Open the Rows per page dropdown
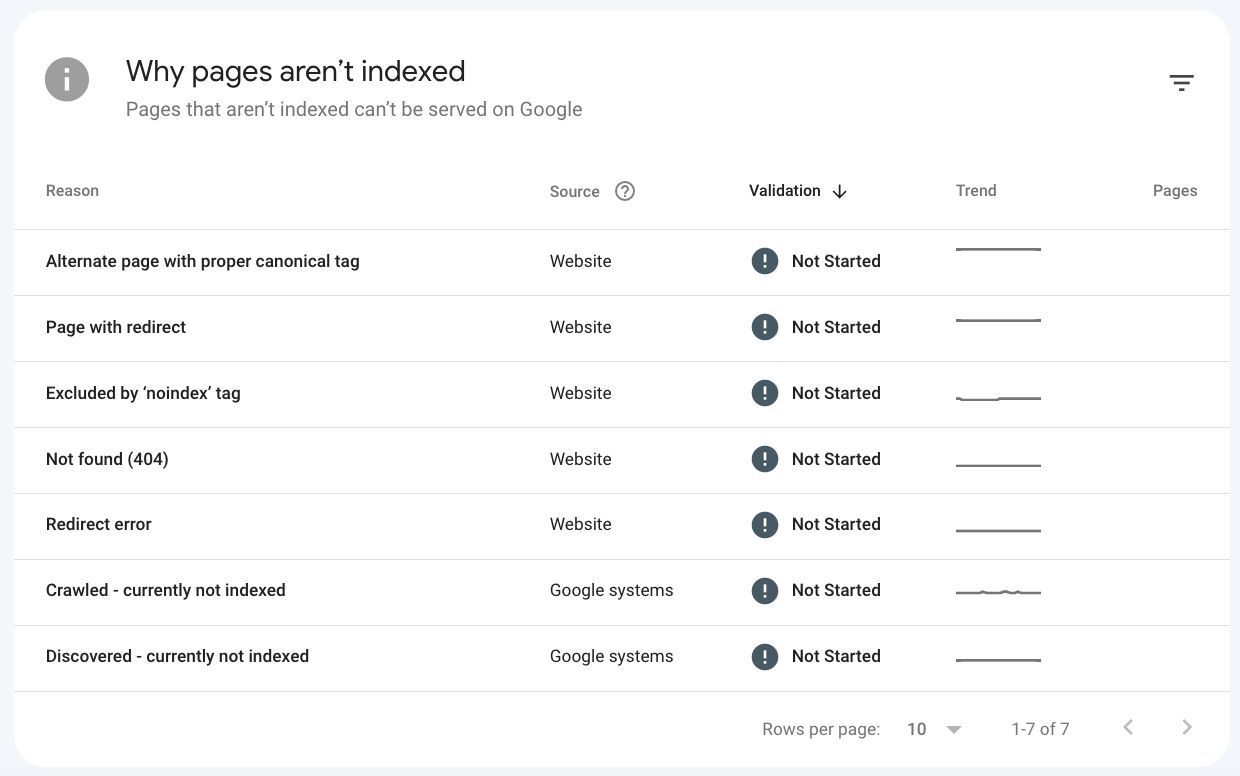1240x776 pixels. click(x=934, y=729)
